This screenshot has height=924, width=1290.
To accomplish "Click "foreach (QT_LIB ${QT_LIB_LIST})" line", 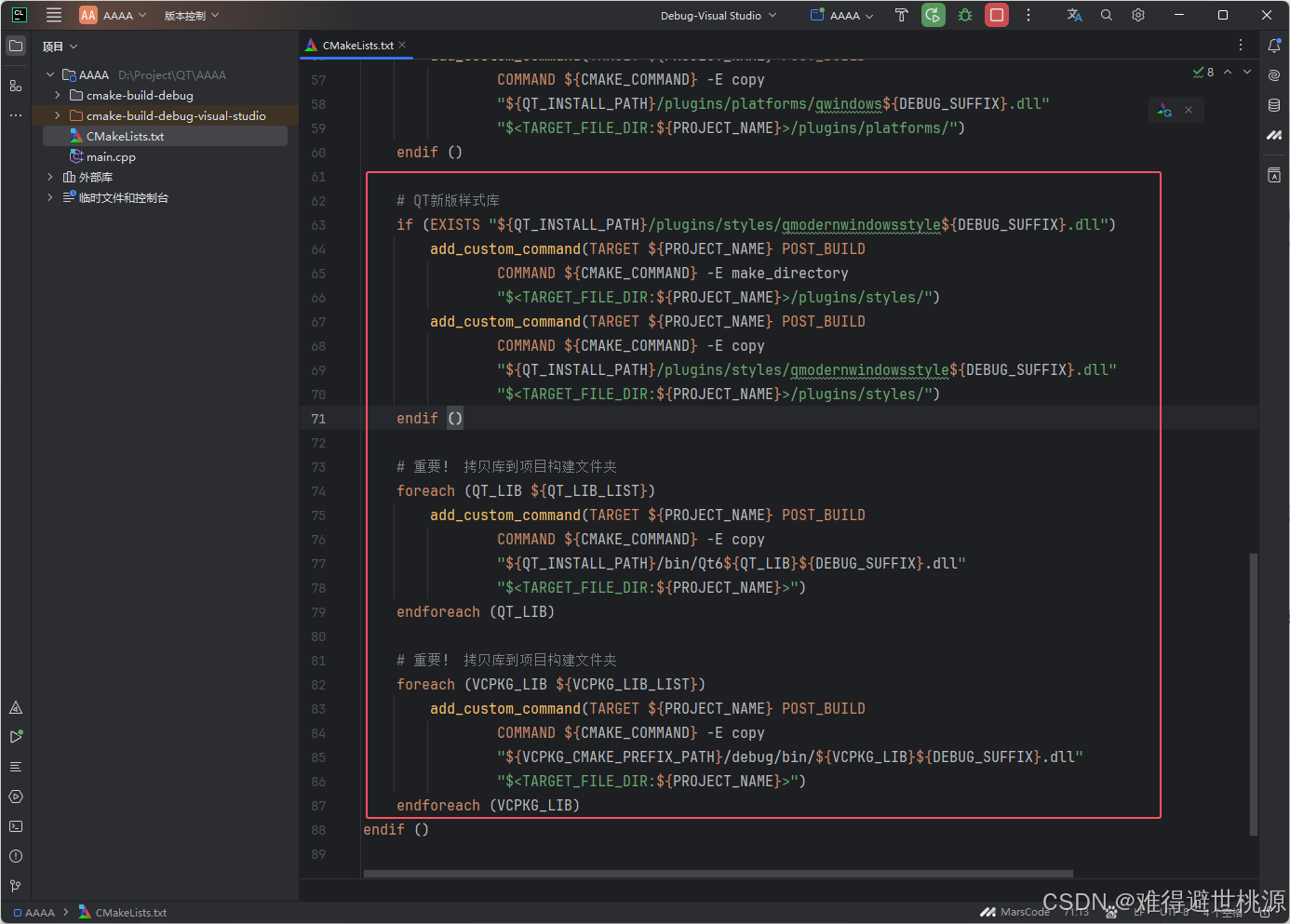I will pos(526,491).
